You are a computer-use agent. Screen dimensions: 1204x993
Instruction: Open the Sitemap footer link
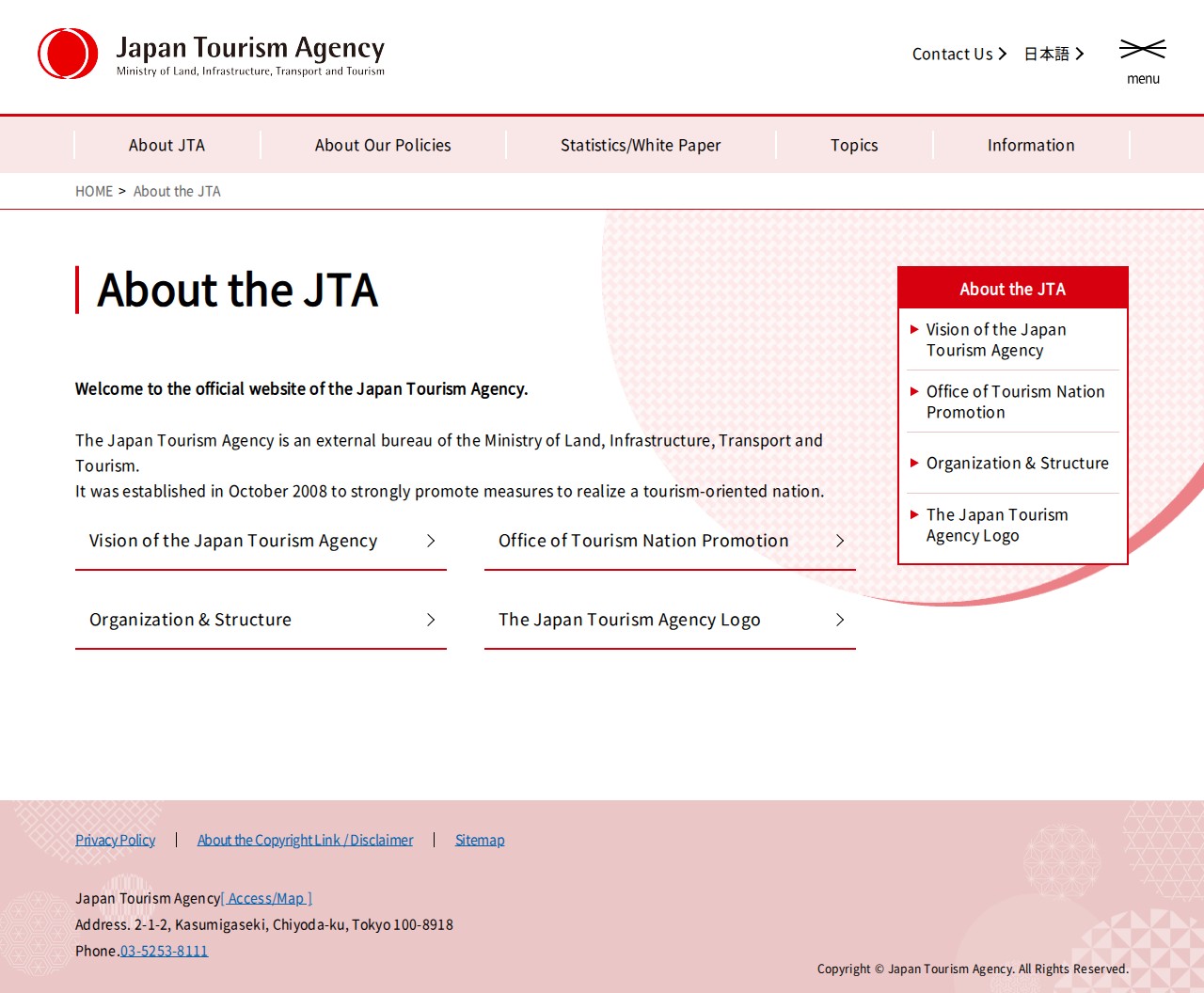(480, 840)
